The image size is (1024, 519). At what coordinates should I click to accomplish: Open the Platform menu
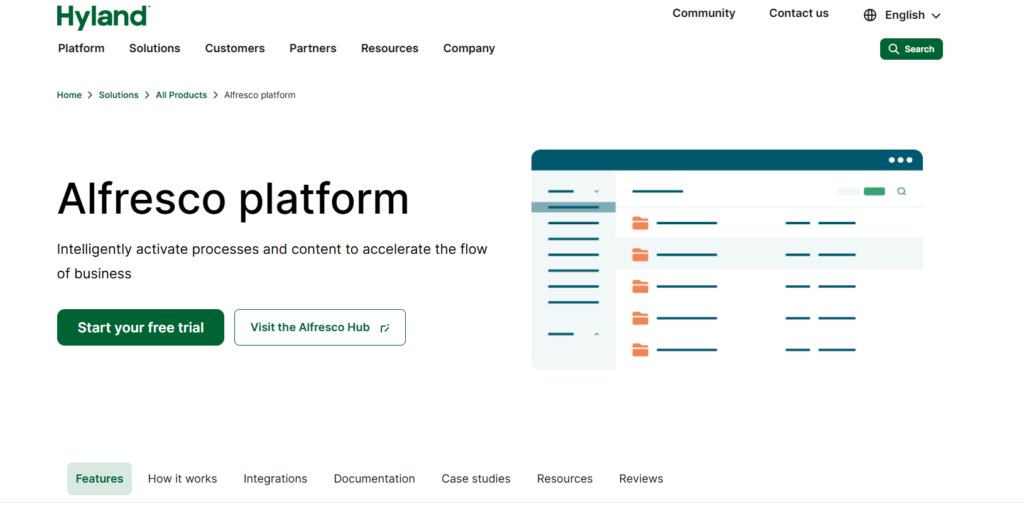[x=81, y=48]
